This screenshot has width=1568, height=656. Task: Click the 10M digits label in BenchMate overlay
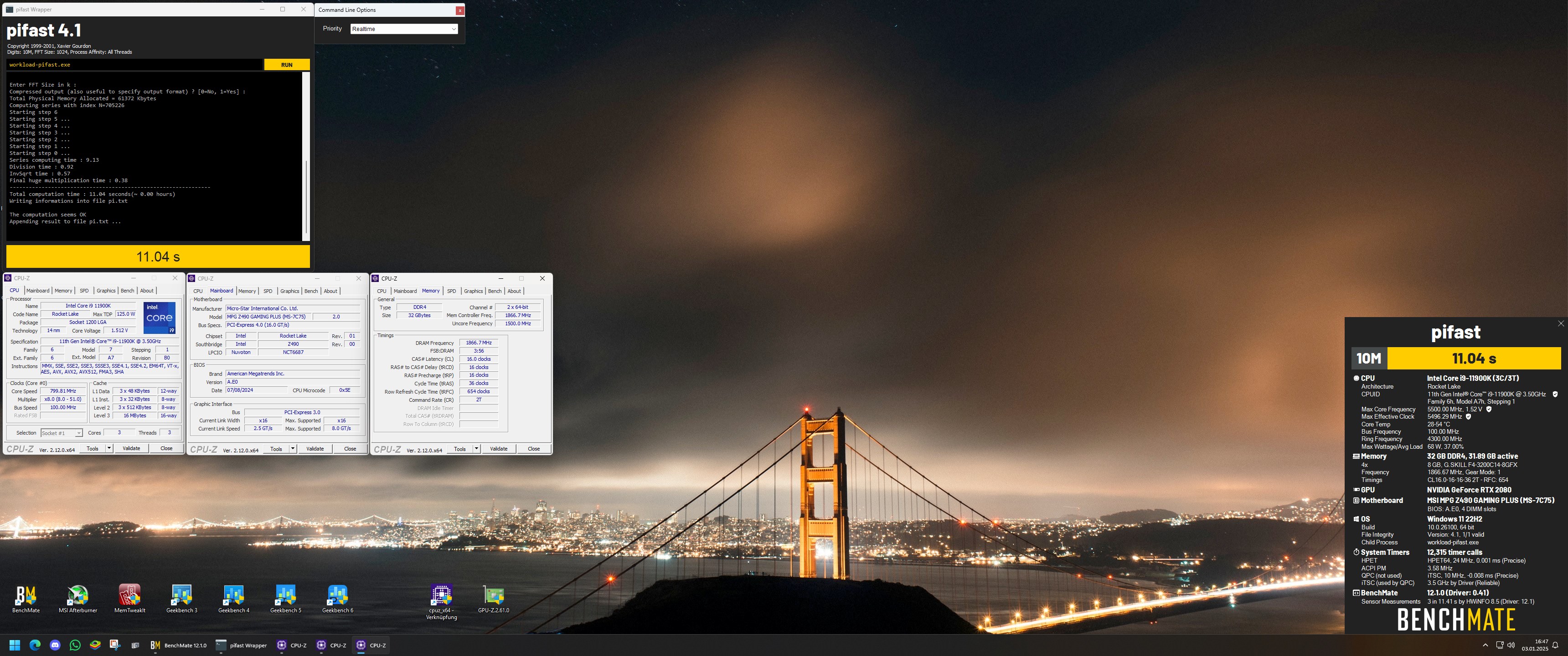(x=1368, y=359)
